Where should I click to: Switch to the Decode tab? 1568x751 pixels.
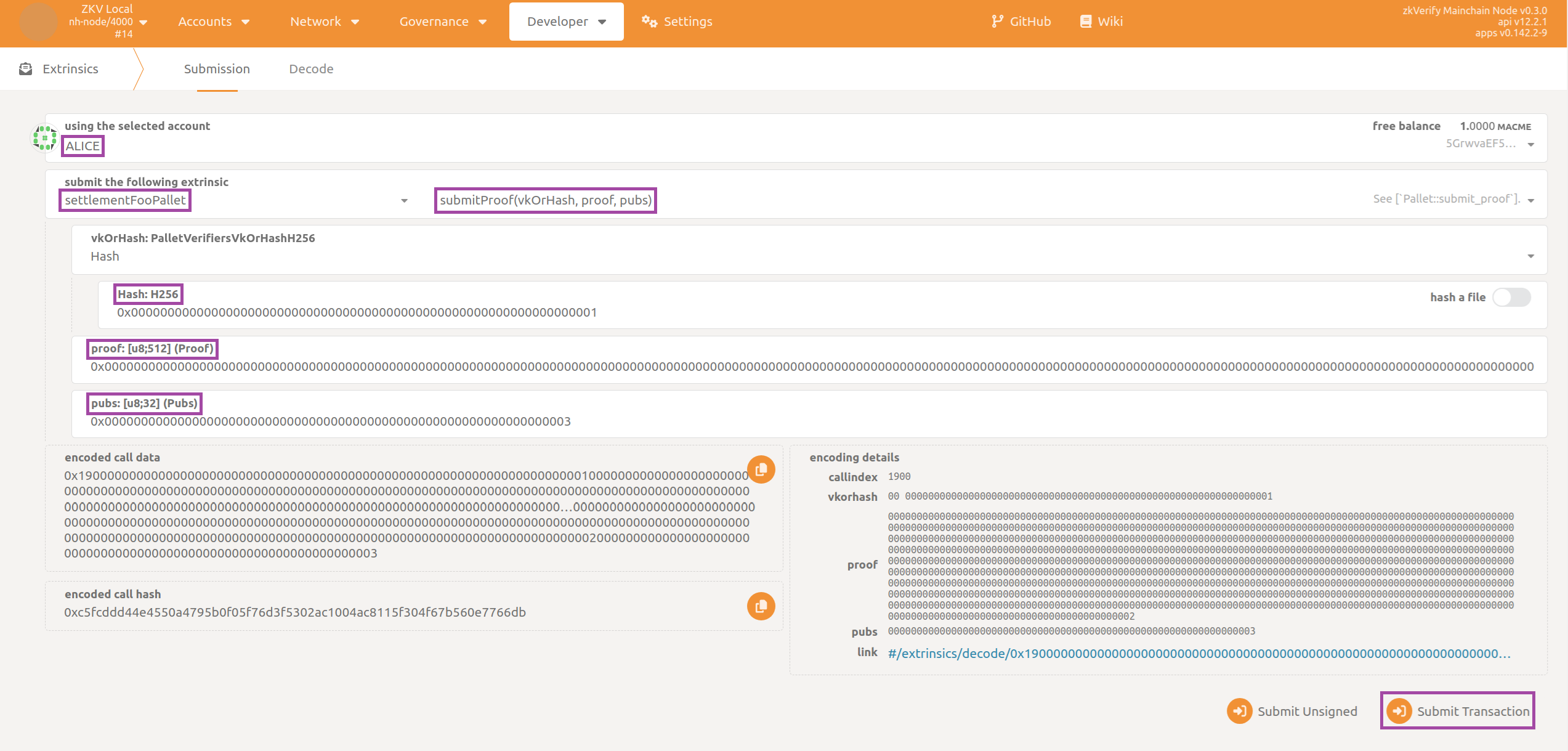pos(310,68)
